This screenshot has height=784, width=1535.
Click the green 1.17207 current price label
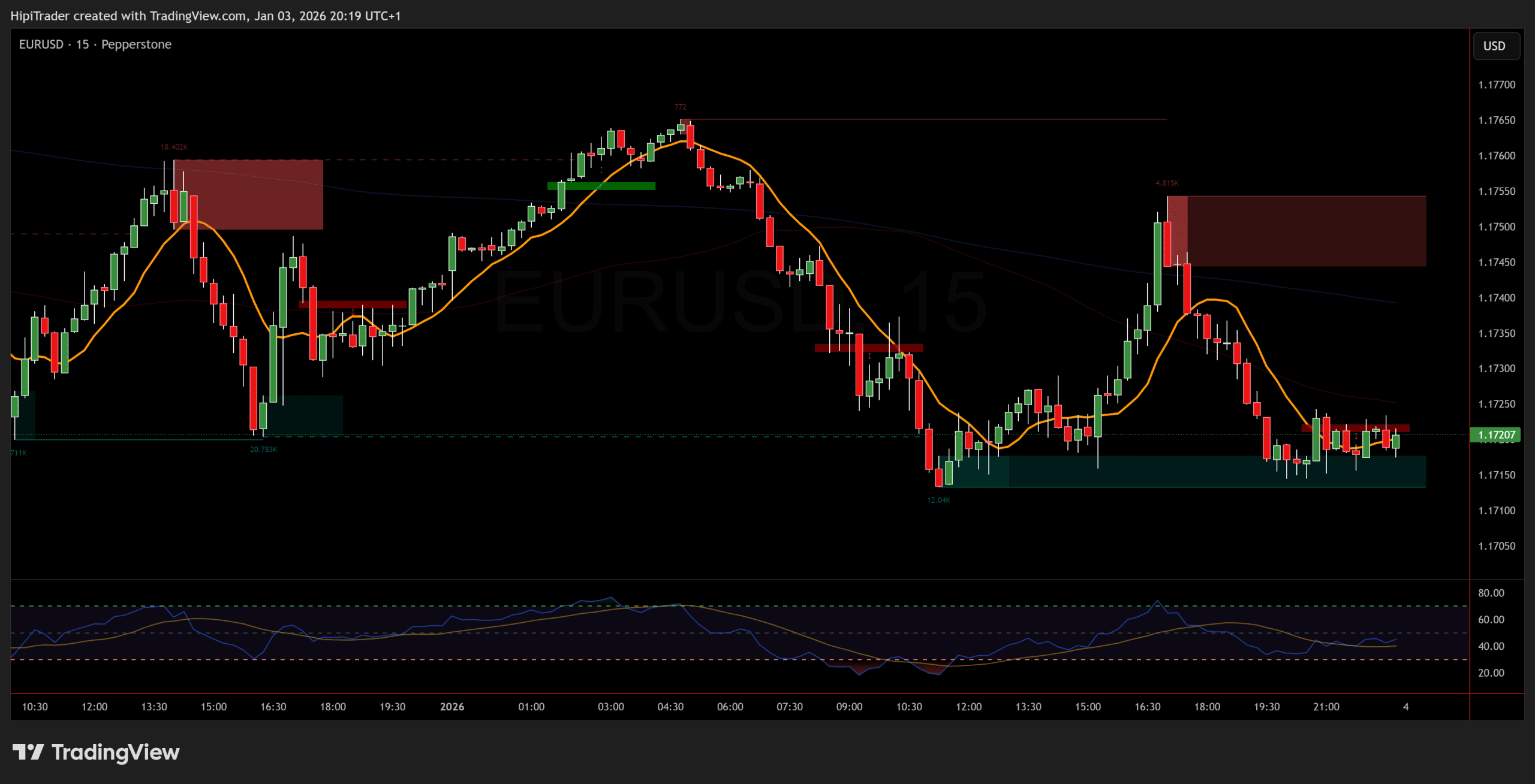point(1495,435)
